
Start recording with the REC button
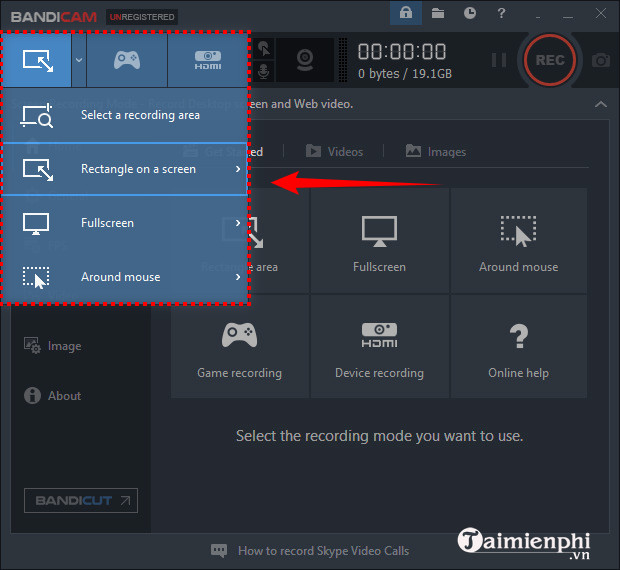point(550,60)
